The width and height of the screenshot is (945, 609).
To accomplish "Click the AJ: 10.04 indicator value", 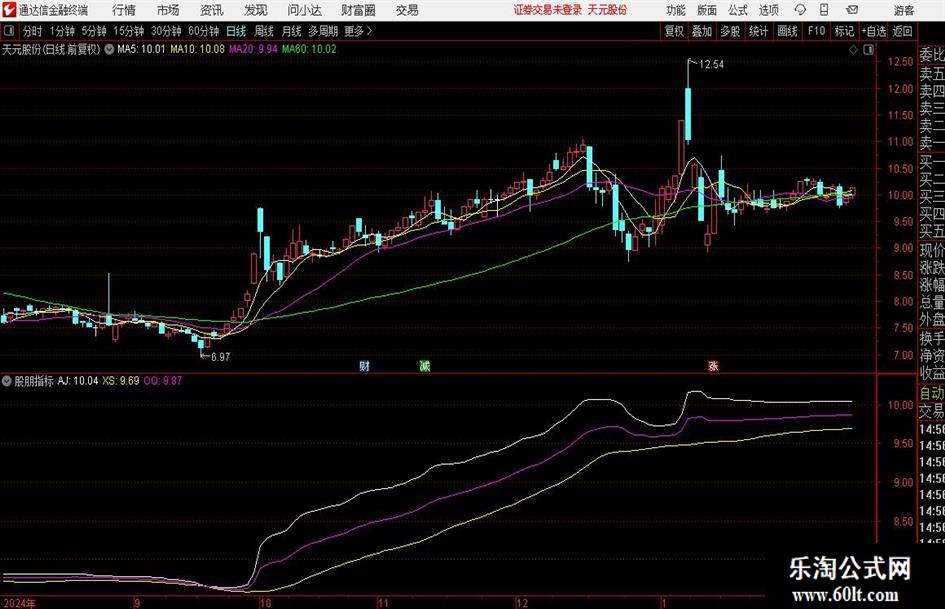I will pyautogui.click(x=78, y=381).
